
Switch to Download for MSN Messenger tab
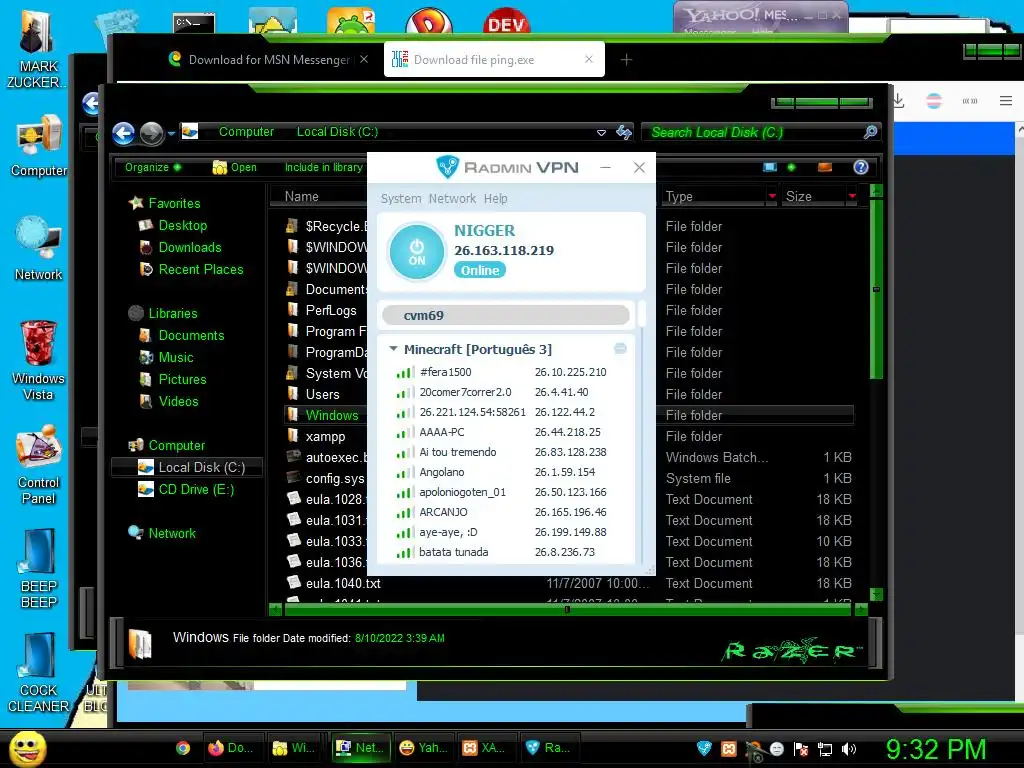click(268, 60)
